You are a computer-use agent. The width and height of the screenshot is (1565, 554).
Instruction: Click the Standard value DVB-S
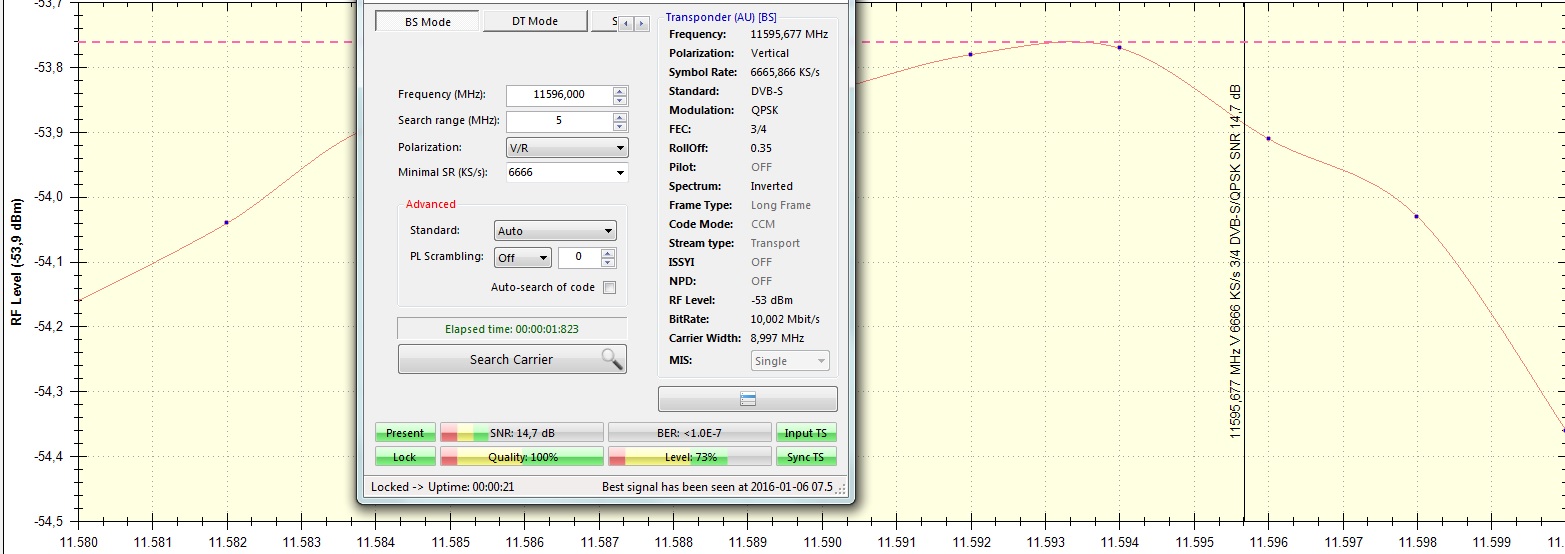pyautogui.click(x=766, y=91)
